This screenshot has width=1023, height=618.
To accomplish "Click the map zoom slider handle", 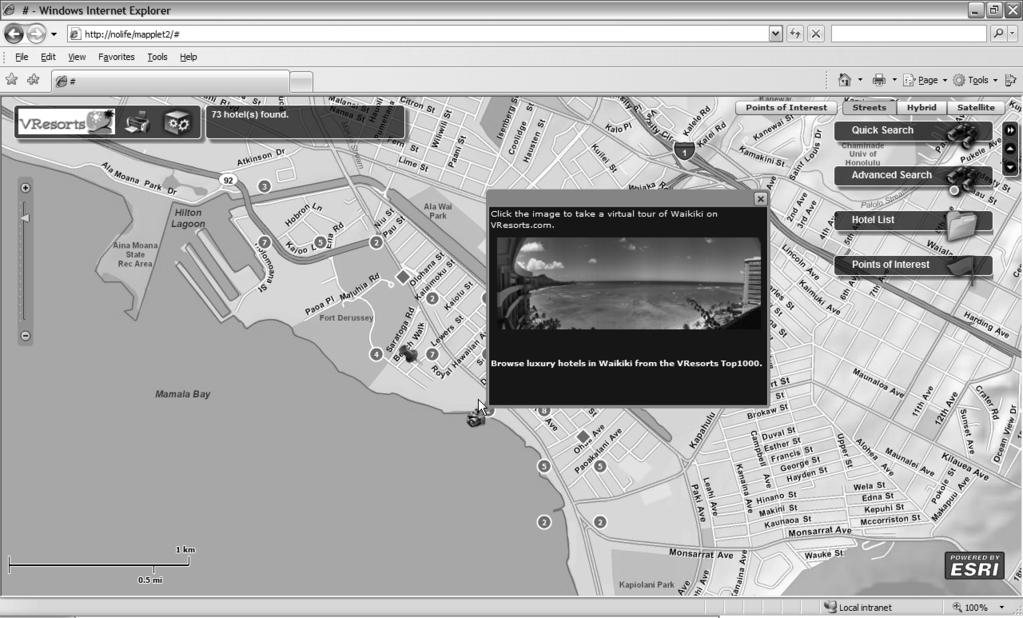I will tap(25, 218).
